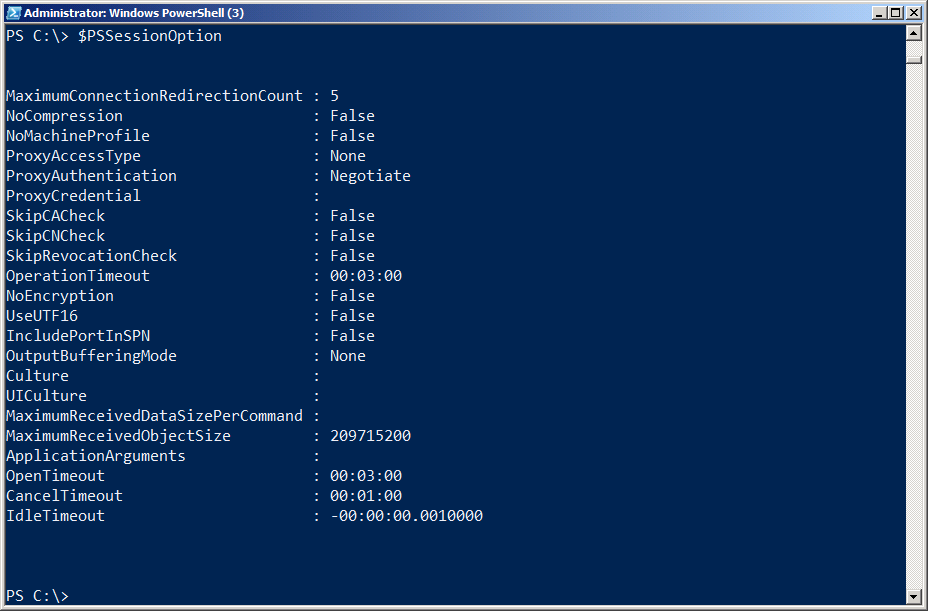Minimize the PowerShell window
The image size is (928, 611).
[x=879, y=13]
